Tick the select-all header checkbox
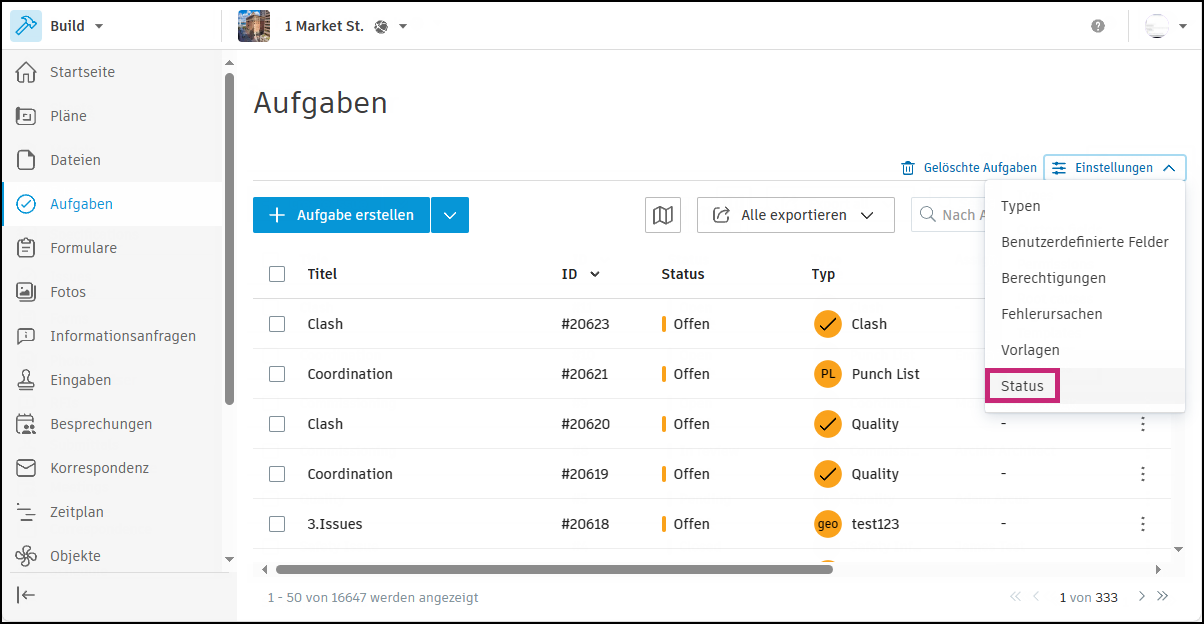The height and width of the screenshot is (624, 1204). click(277, 274)
